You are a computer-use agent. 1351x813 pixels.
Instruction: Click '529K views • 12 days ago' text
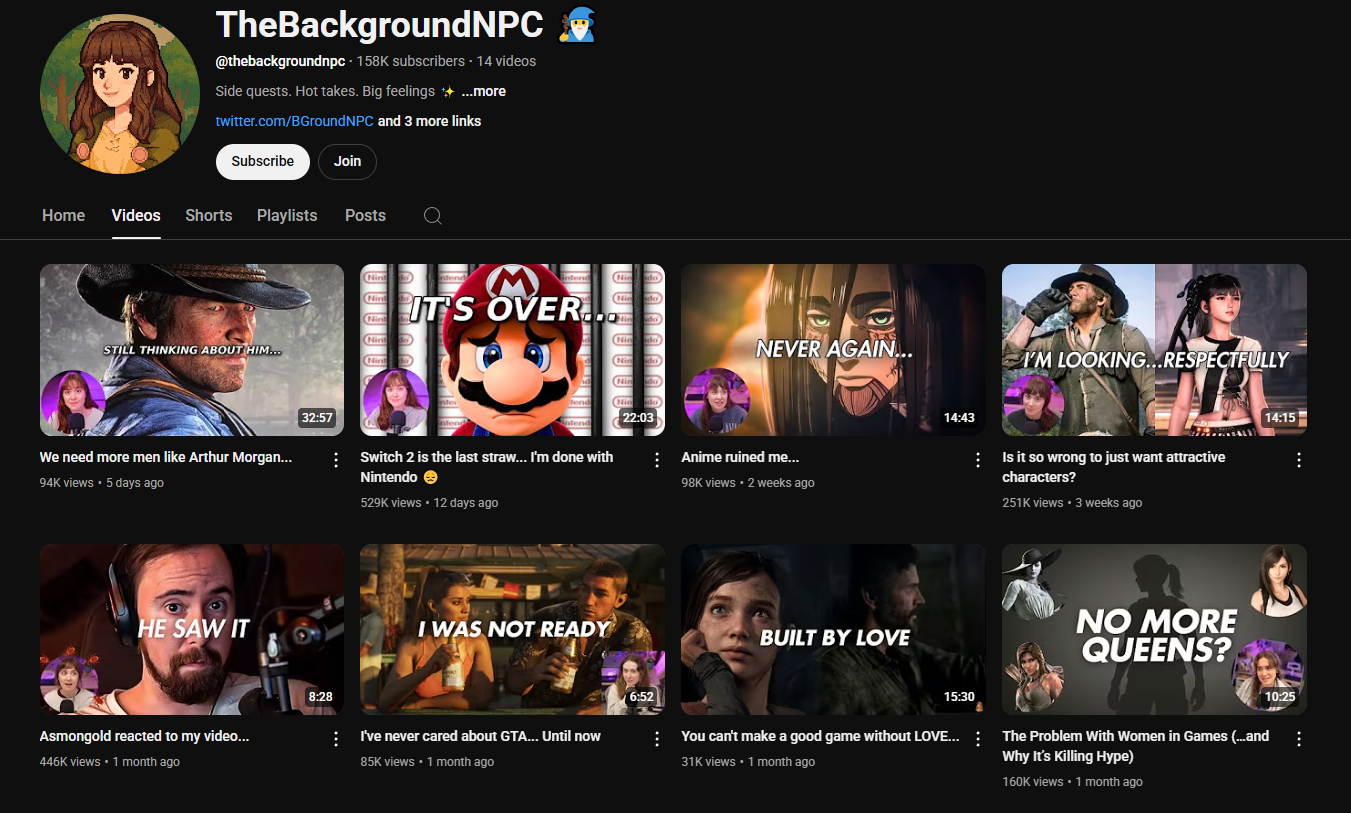pos(429,503)
